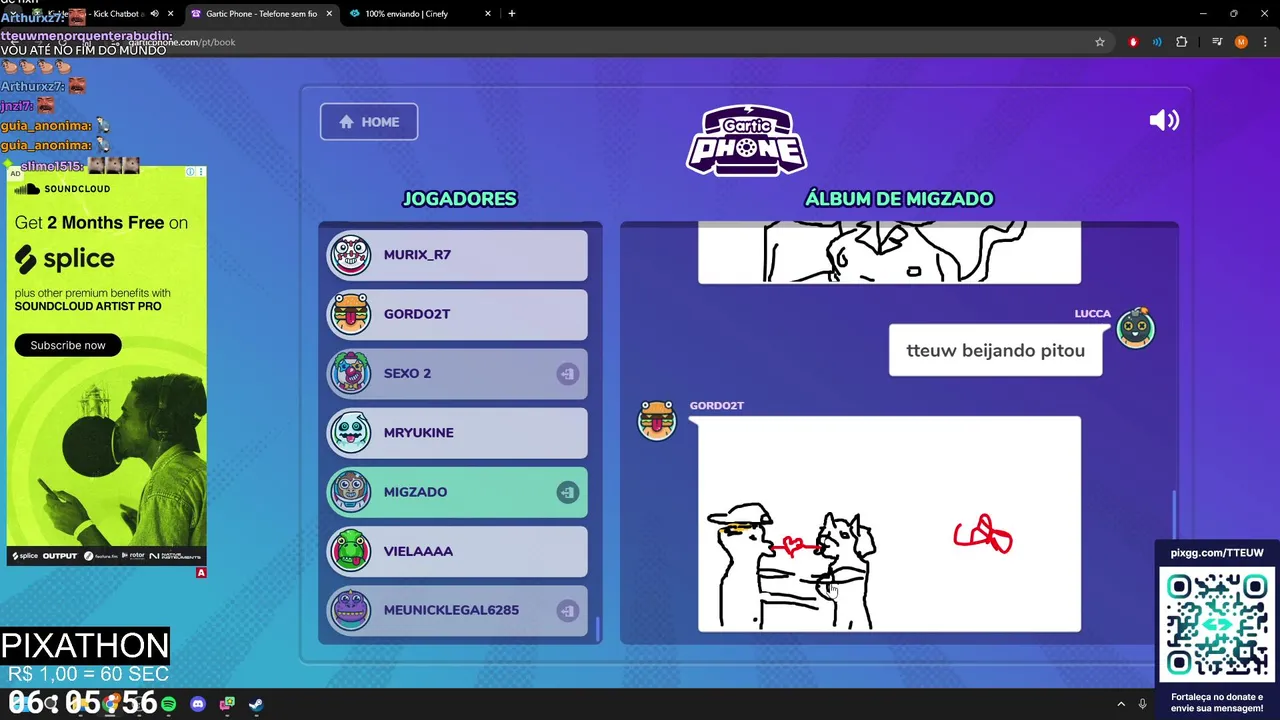The image size is (1280, 720).
Task: Open the orange M profile avatar
Action: pos(1241,42)
